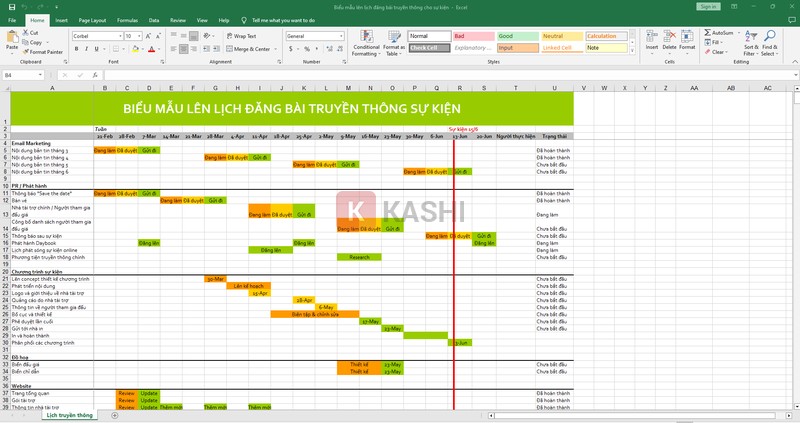The image size is (800, 423).
Task: Open the File menu
Action: (x=12, y=20)
